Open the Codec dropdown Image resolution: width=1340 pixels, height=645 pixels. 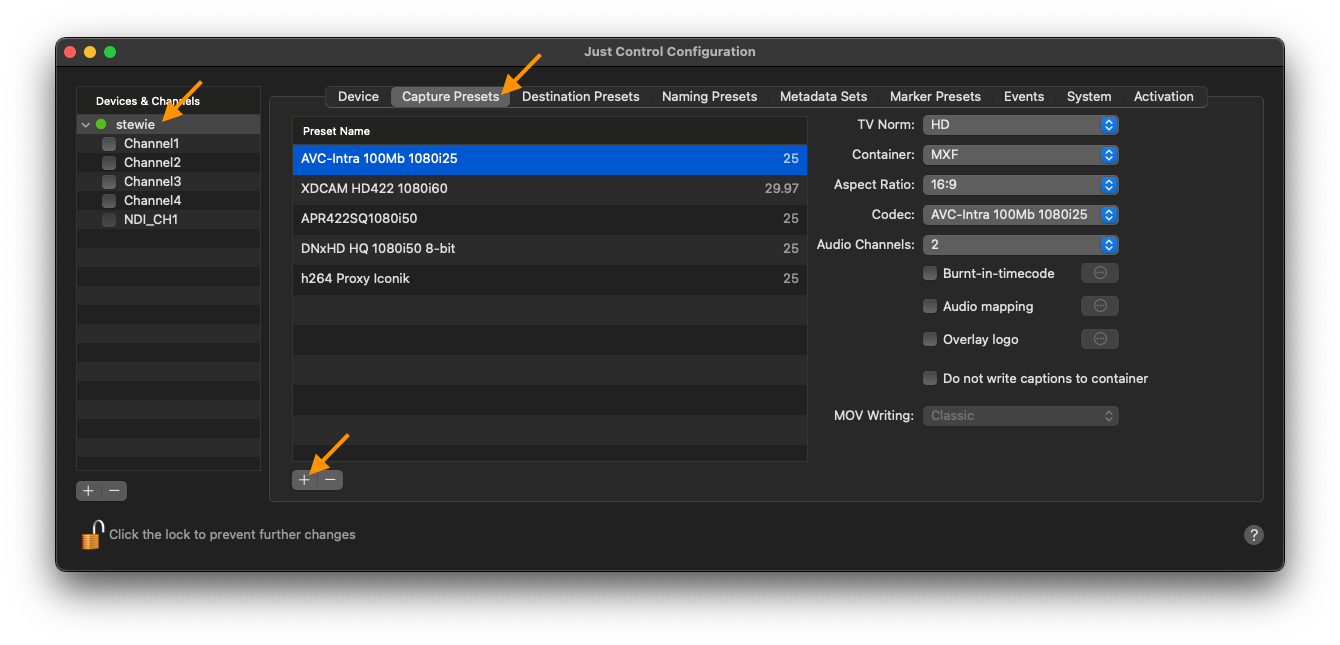pos(1020,215)
